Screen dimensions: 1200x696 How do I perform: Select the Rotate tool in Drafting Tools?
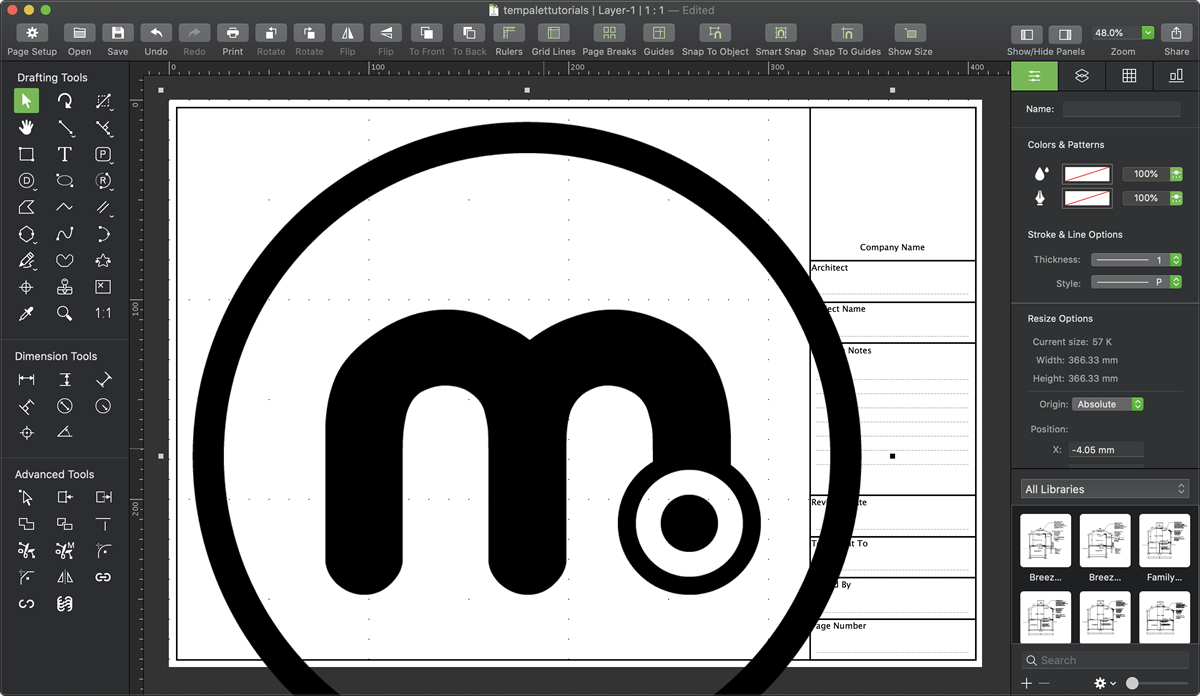(65, 101)
